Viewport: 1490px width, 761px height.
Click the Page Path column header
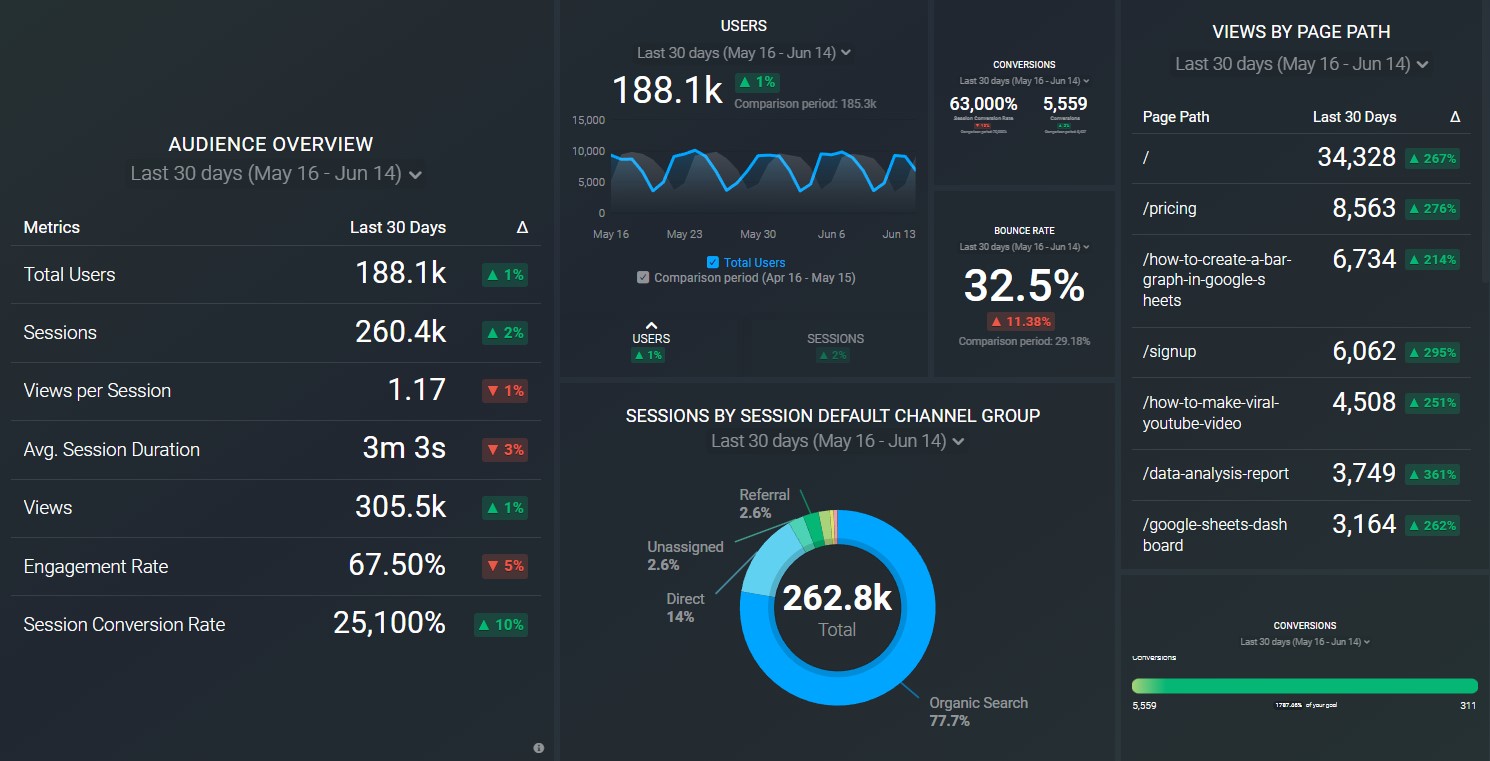1176,117
